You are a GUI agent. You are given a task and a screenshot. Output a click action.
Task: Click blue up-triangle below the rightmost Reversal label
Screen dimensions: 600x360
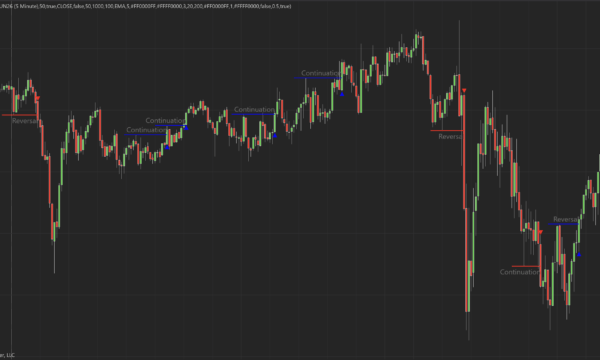click(579, 254)
